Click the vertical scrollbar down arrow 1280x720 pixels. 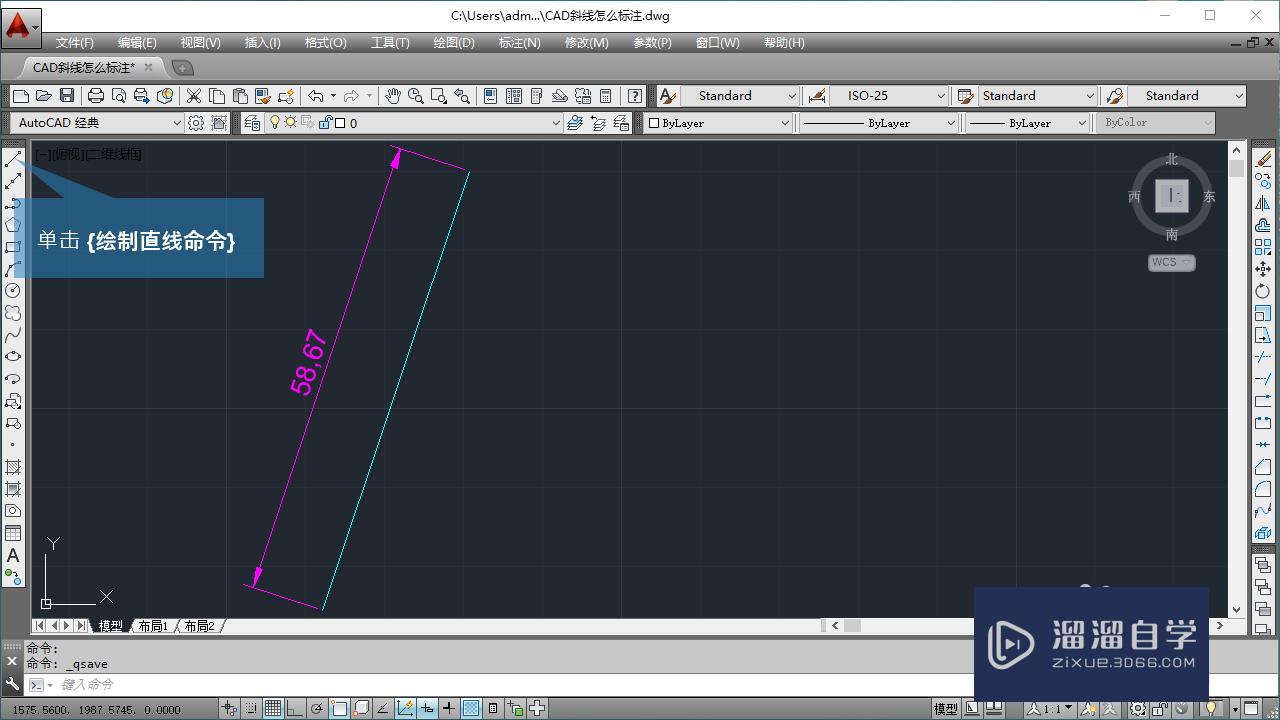click(x=1237, y=609)
